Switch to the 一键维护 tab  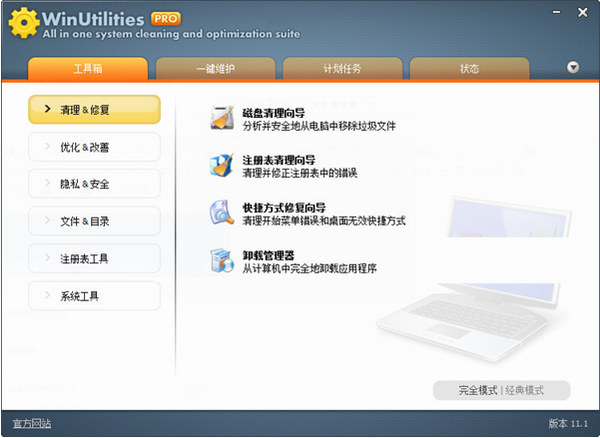tap(215, 68)
